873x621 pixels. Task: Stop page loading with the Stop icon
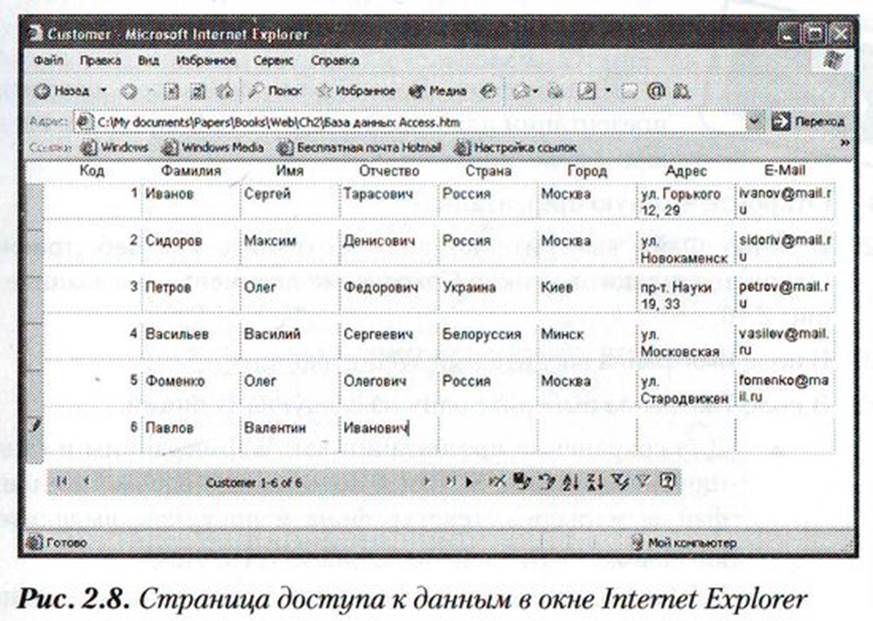[x=171, y=91]
